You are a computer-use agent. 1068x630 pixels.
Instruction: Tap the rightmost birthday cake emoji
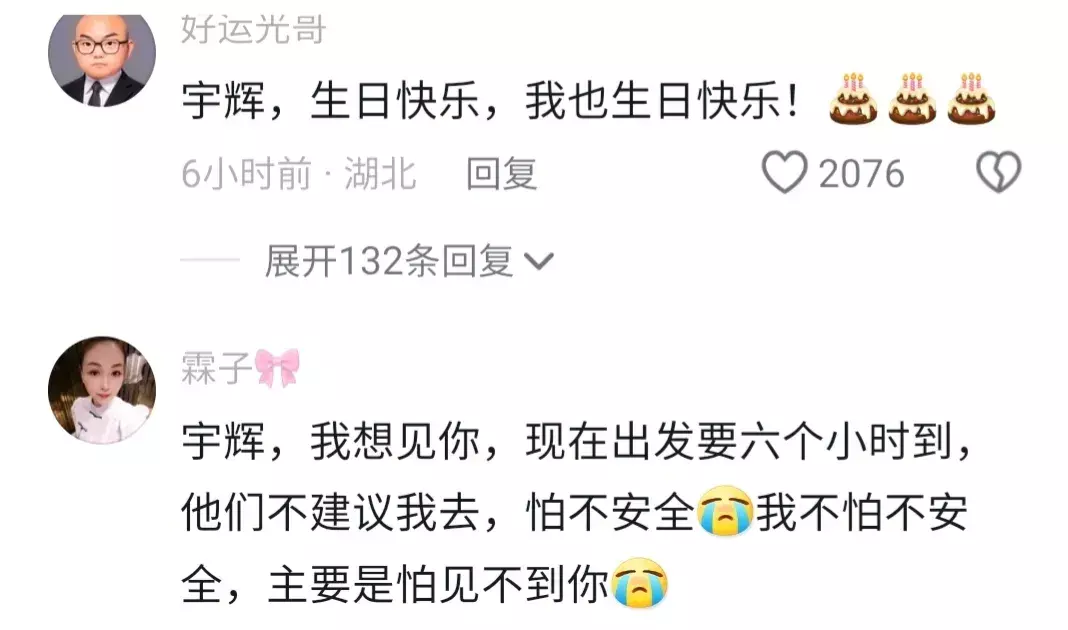tap(971, 99)
